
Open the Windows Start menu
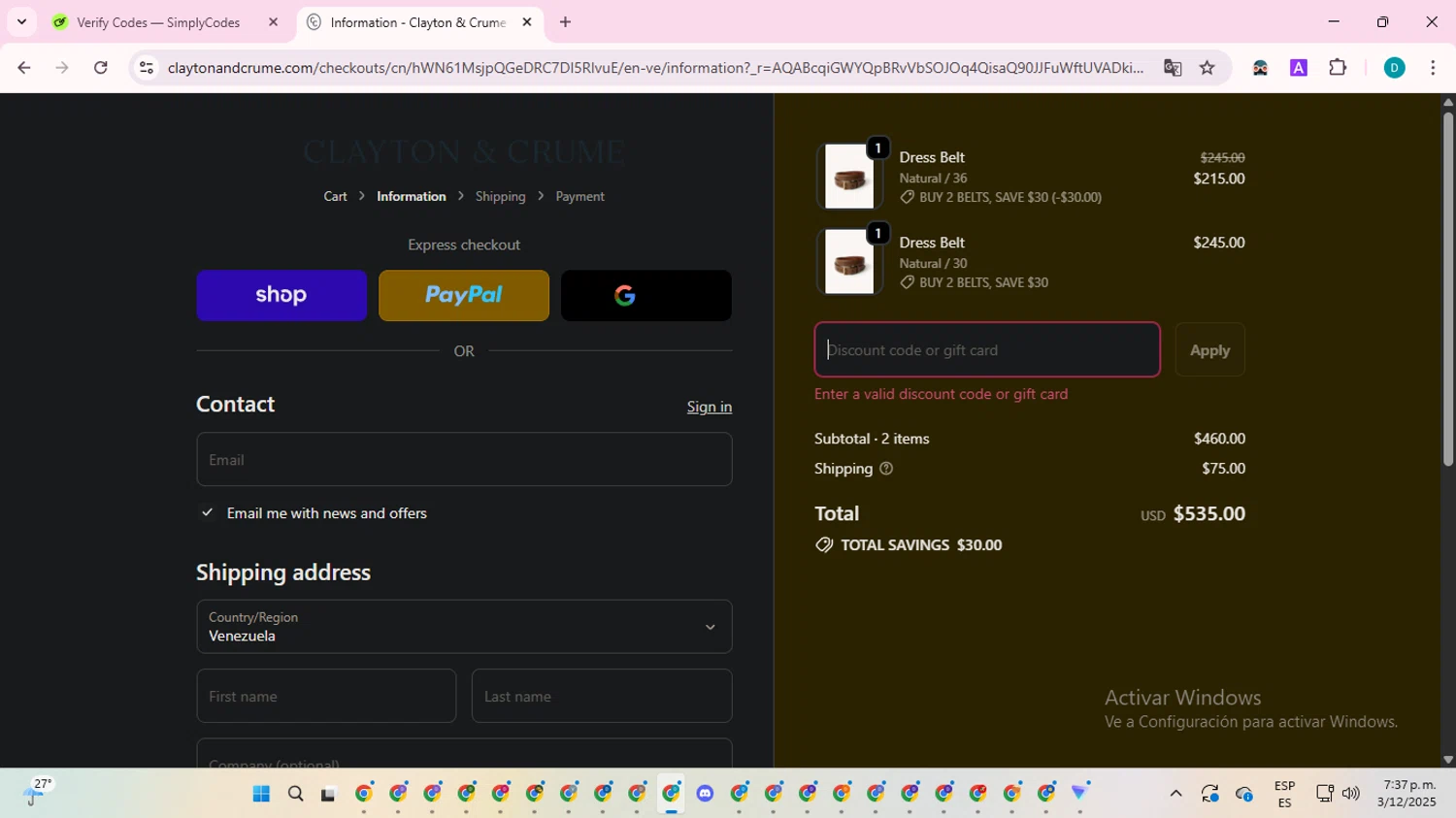tap(261, 794)
